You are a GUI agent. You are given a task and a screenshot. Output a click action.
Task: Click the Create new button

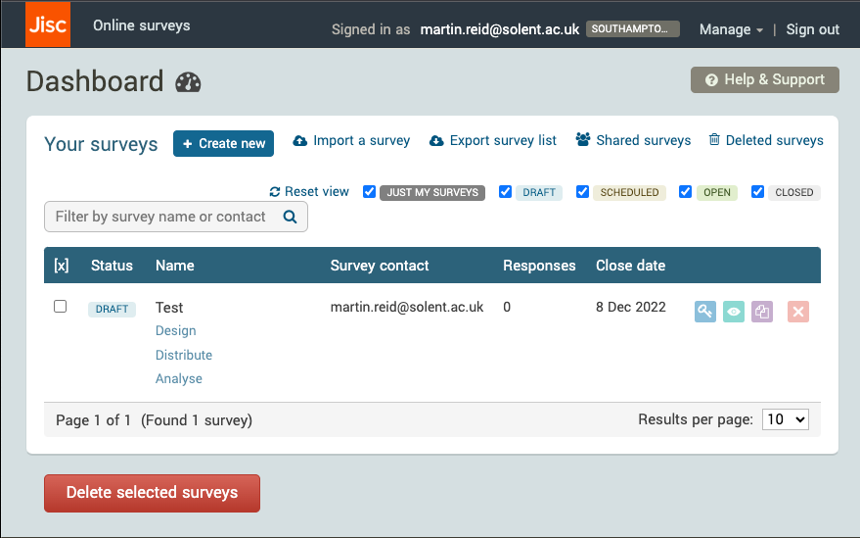(x=223, y=144)
